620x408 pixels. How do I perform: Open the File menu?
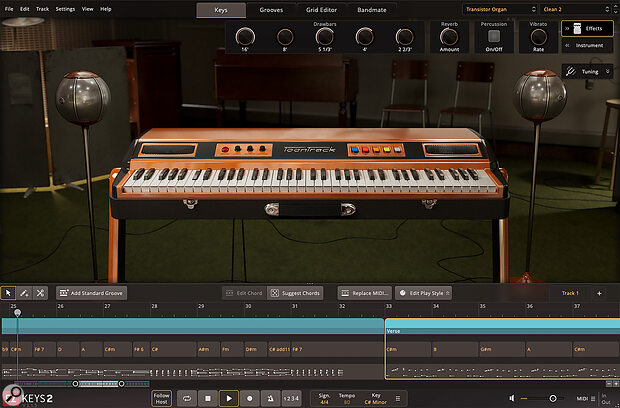click(9, 9)
